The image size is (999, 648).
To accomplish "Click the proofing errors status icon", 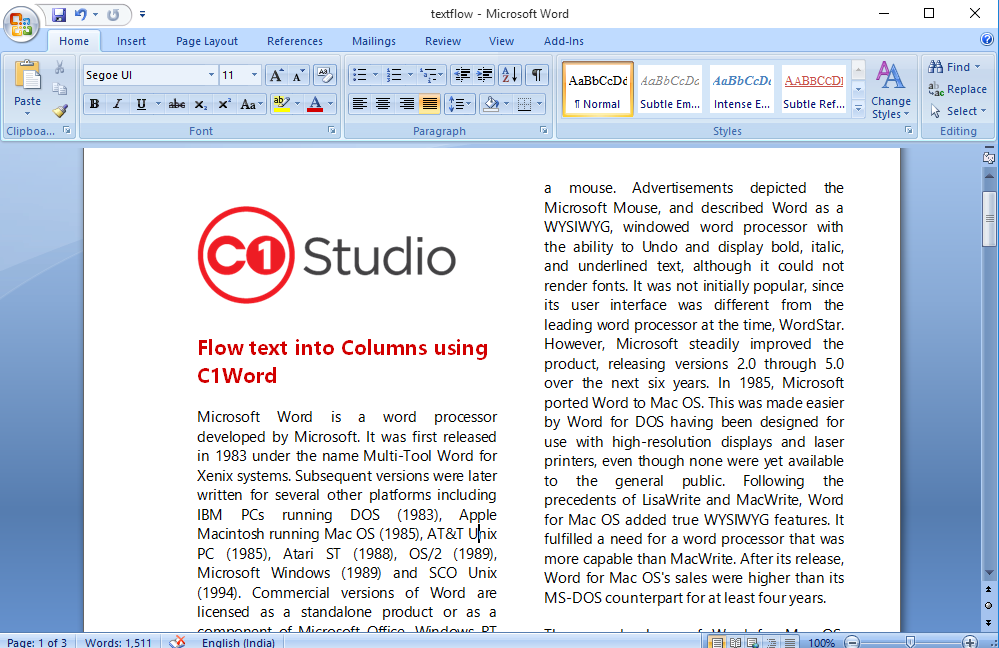I will click(178, 642).
